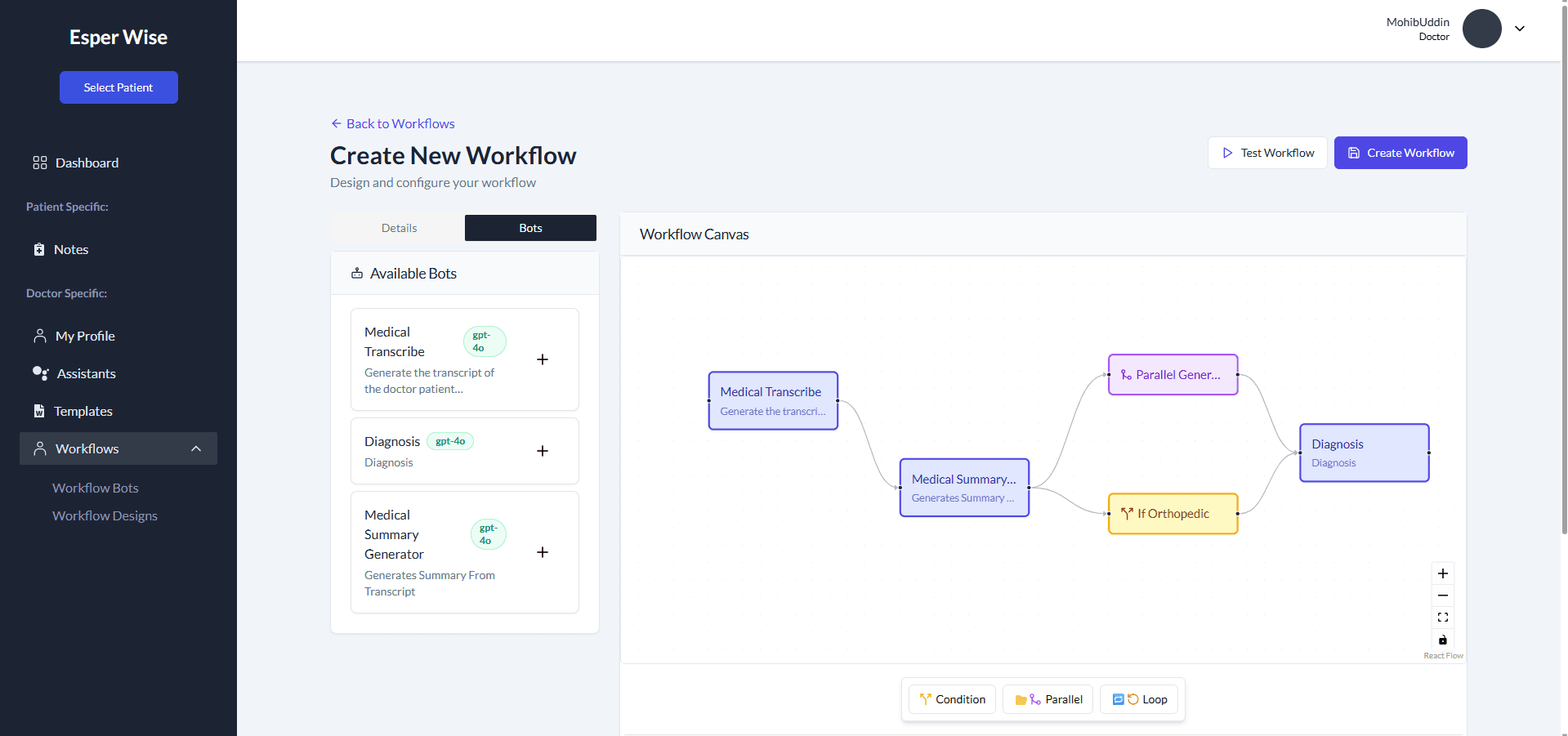This screenshot has height=736, width=1568.
Task: Select the Loop node tool
Action: [x=1139, y=699]
